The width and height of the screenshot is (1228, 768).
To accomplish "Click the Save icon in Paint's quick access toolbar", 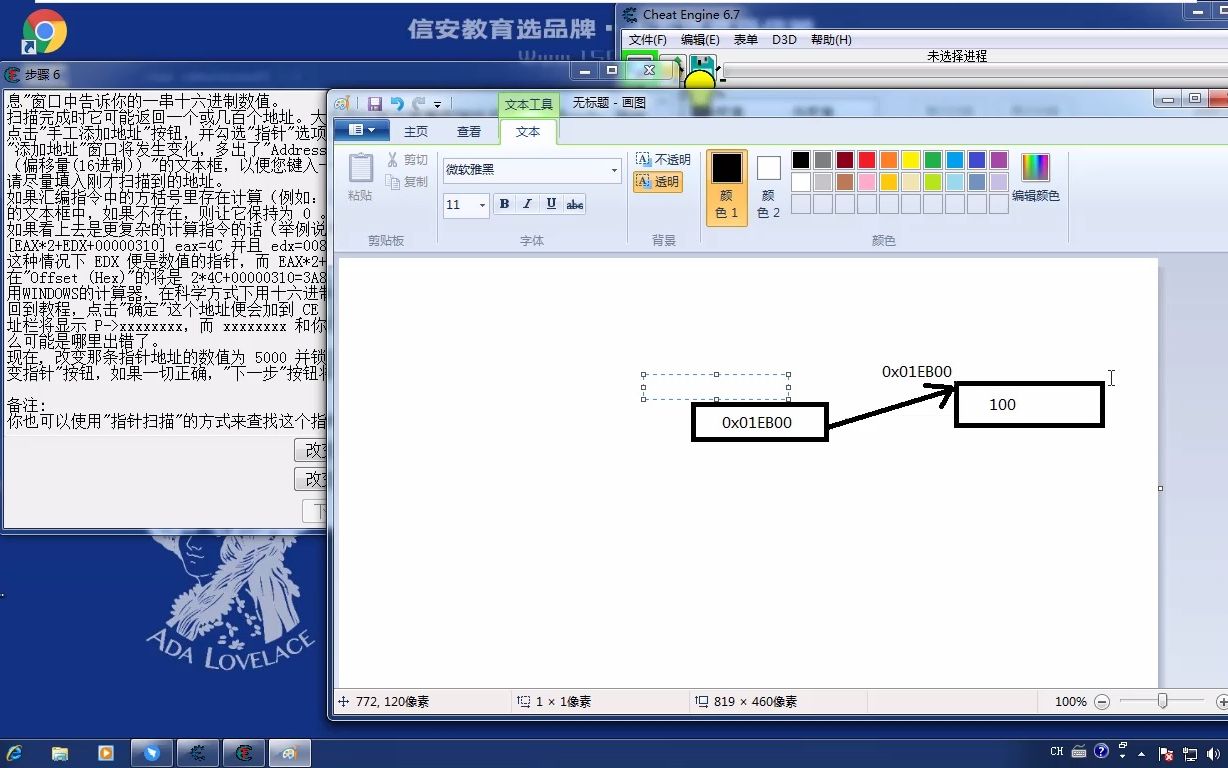I will click(375, 103).
